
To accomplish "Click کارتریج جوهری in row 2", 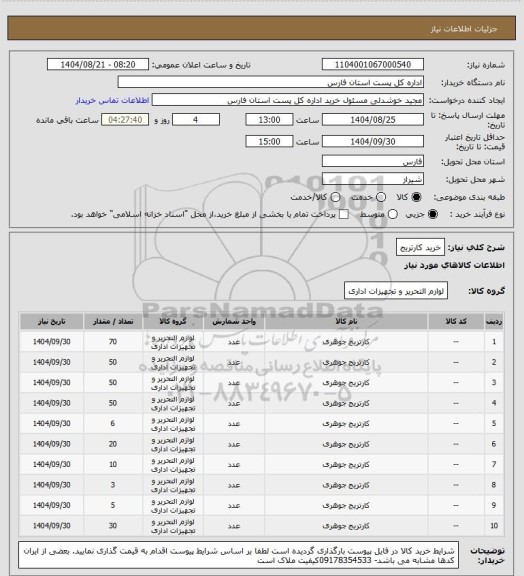I will 346,362.
